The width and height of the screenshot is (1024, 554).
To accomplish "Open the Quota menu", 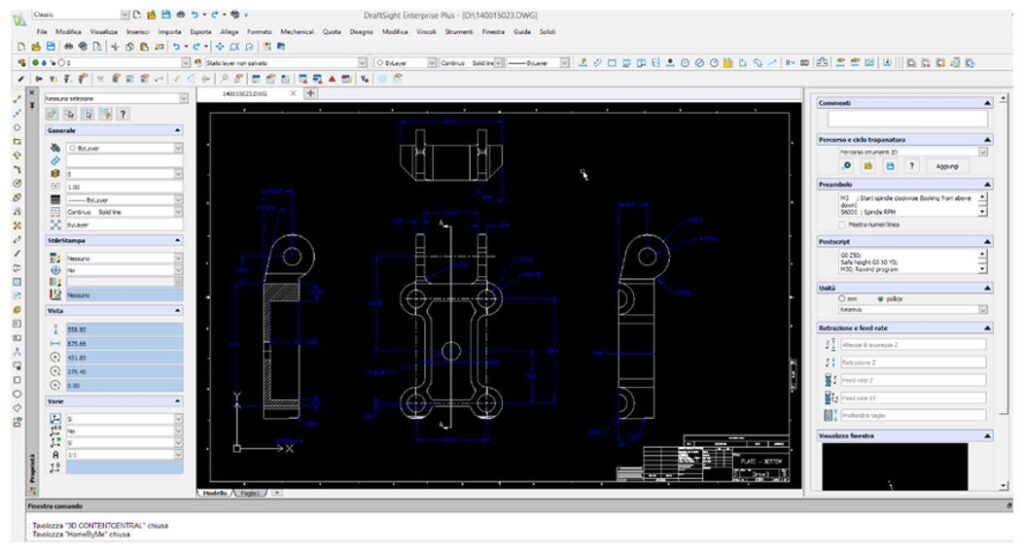I will pyautogui.click(x=332, y=31).
